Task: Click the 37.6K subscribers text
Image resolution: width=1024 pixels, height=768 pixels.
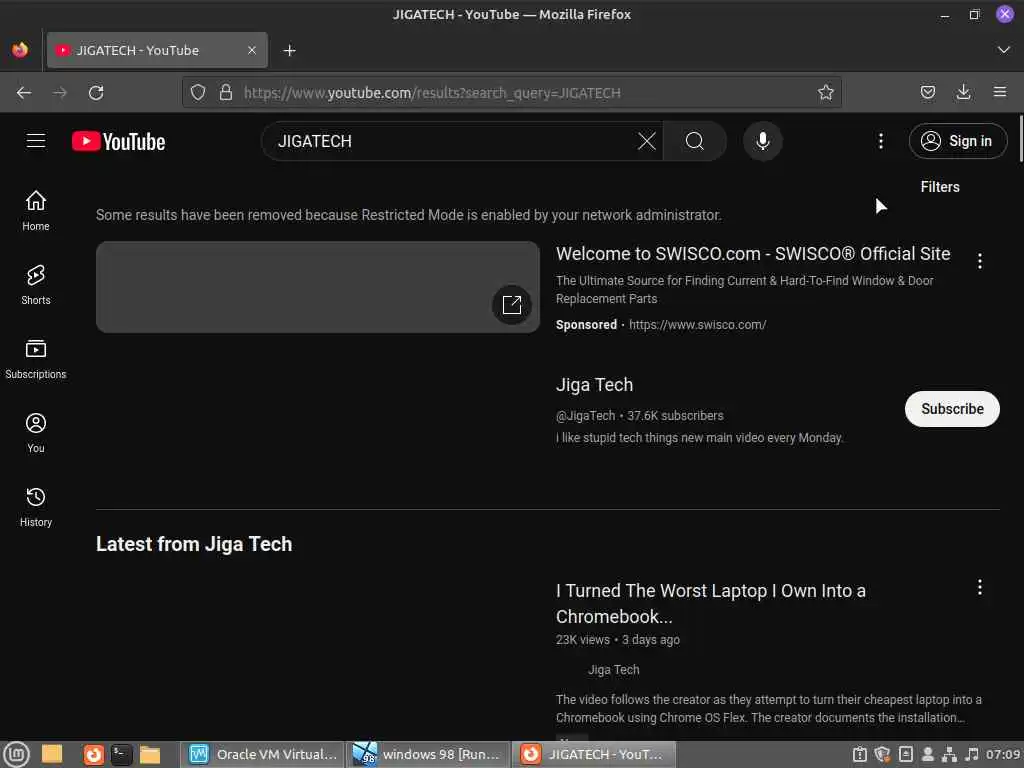Action: (x=675, y=415)
